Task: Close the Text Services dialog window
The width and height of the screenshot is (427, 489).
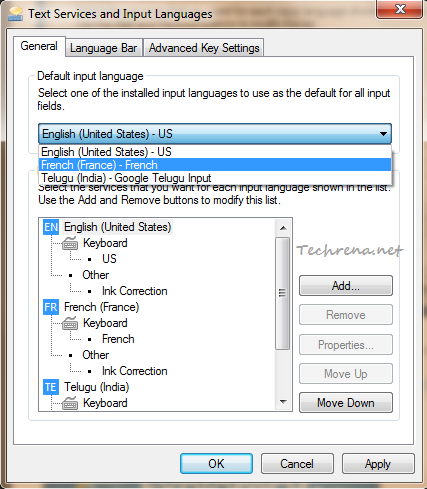Action: coord(400,9)
